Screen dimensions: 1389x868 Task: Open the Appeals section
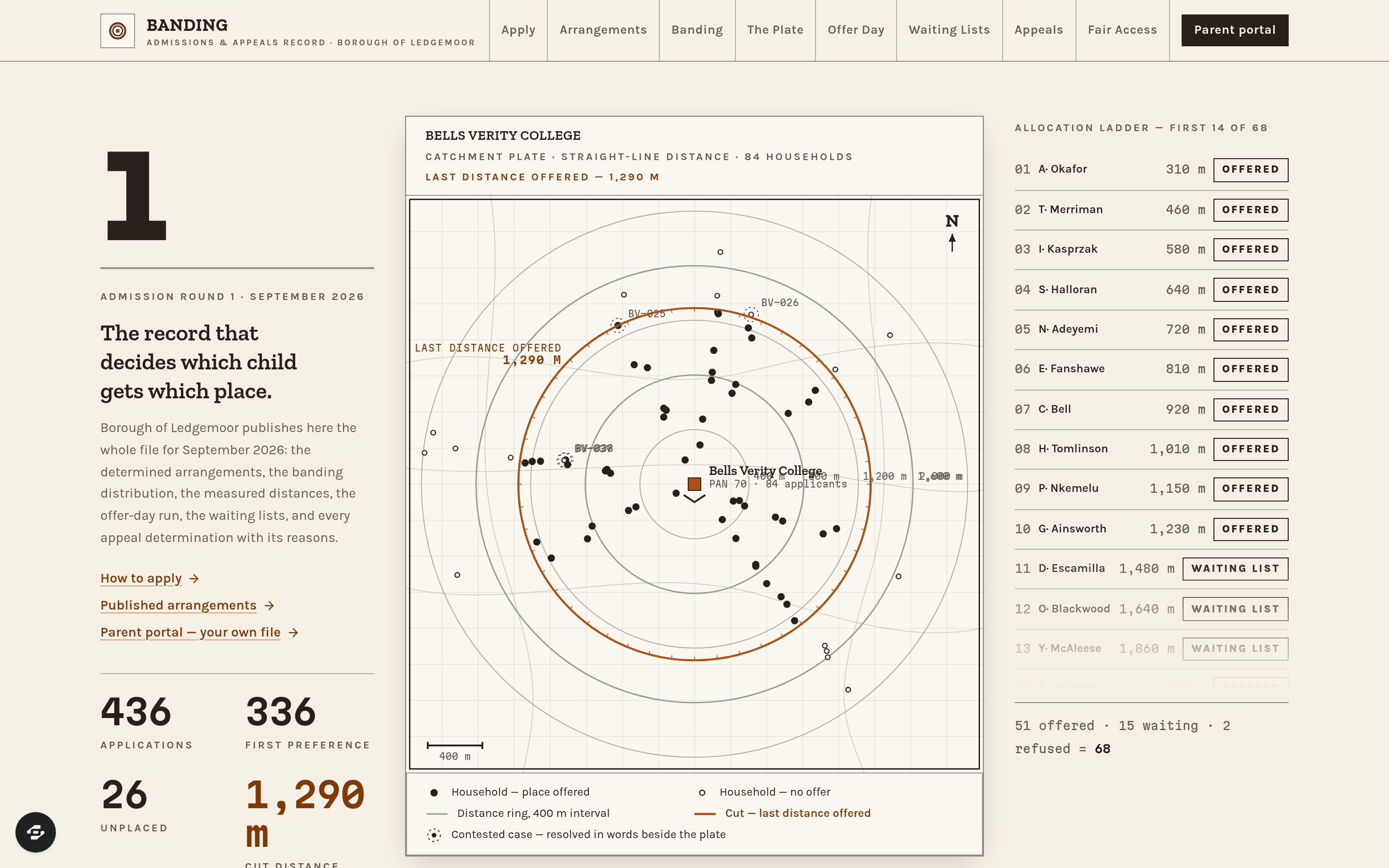(1039, 30)
